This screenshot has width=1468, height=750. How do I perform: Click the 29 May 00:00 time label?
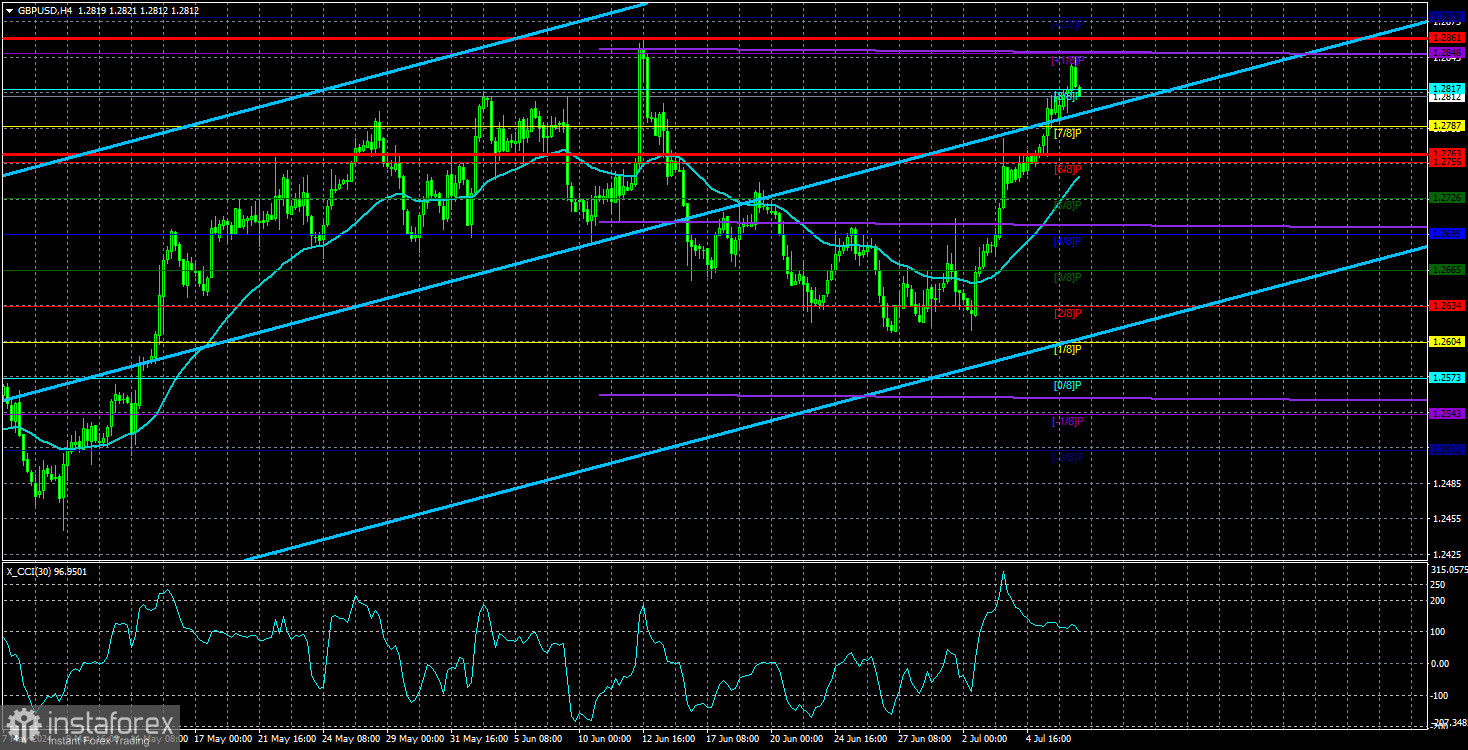(x=413, y=739)
